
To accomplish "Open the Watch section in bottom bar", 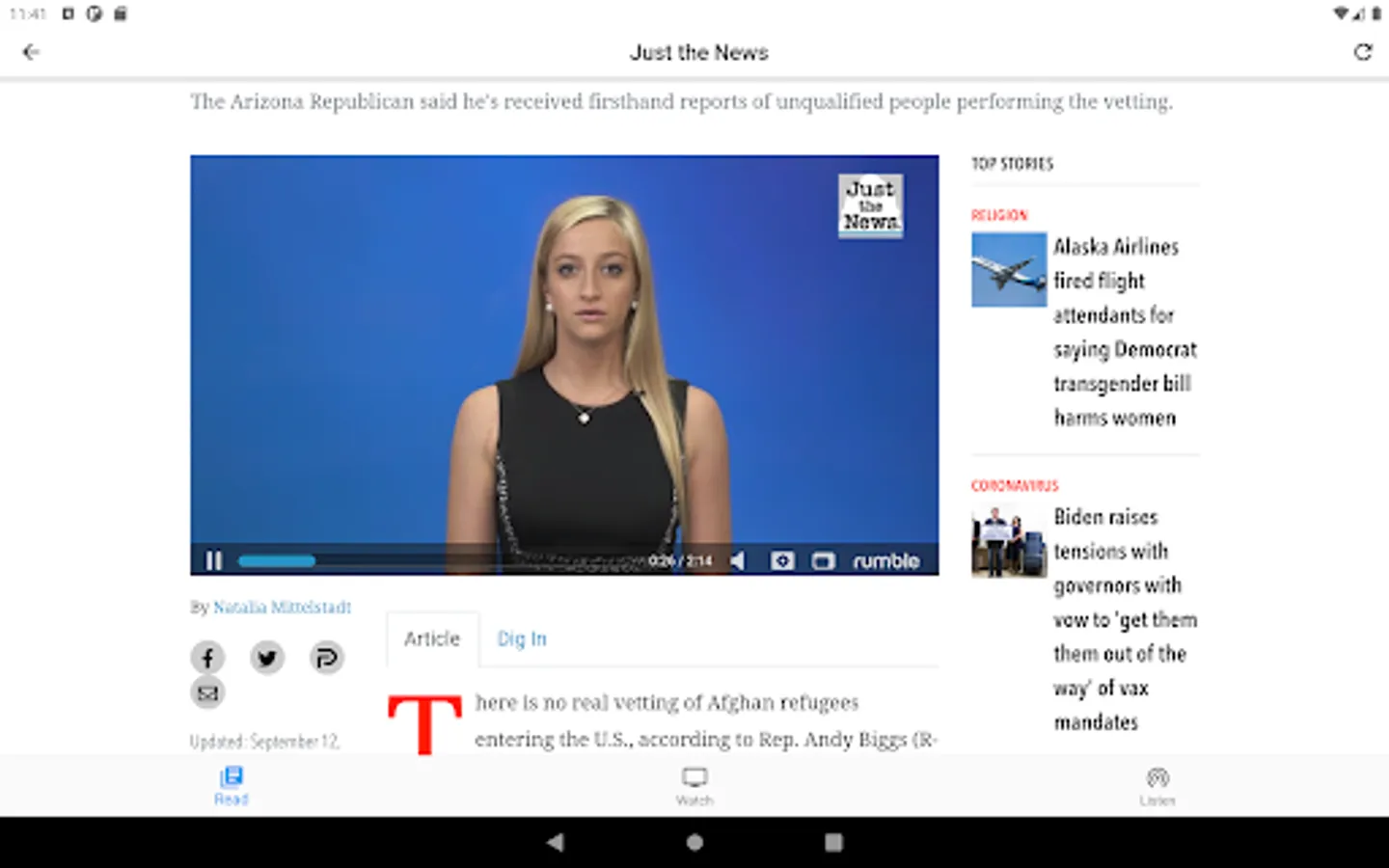I will pos(694,785).
